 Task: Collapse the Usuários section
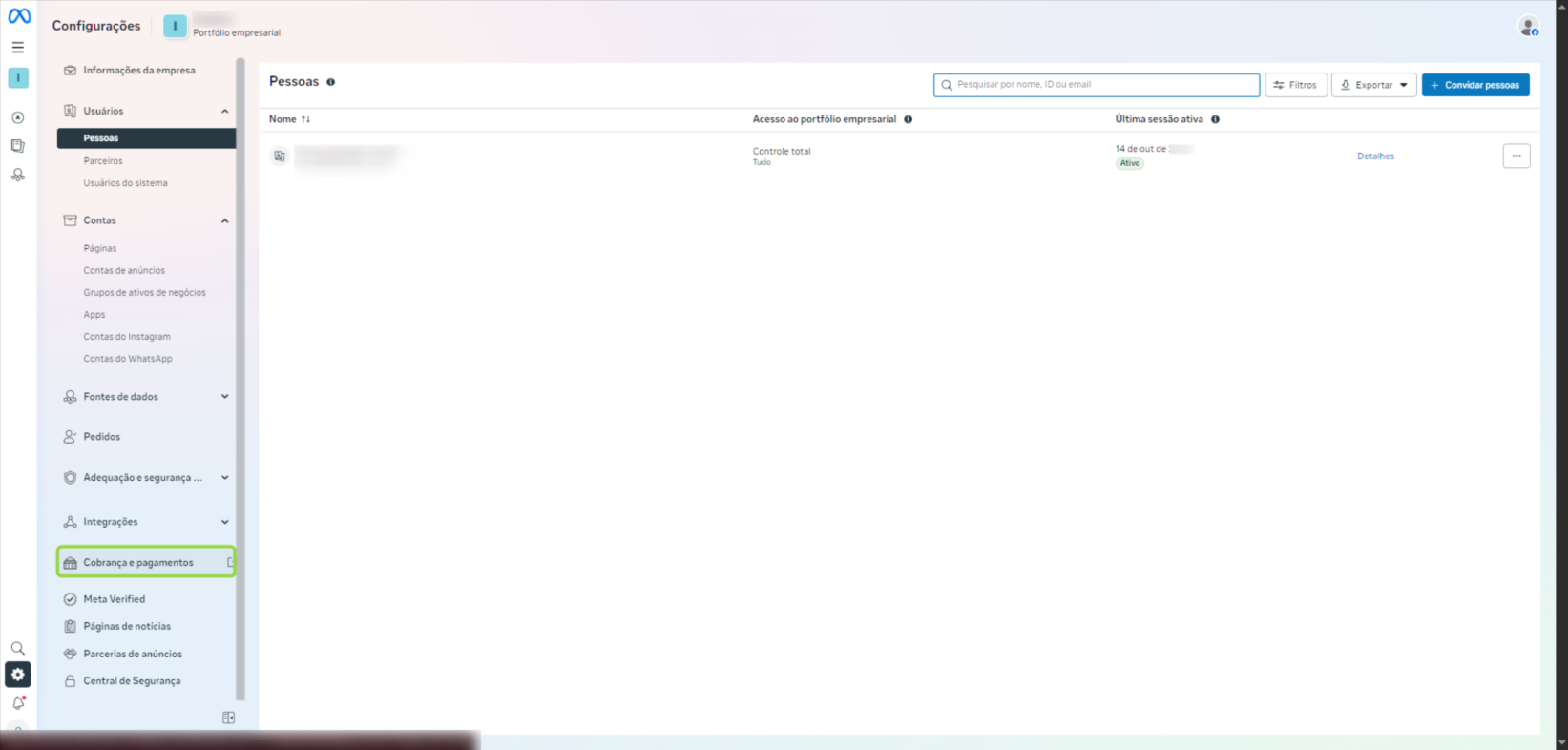coord(225,112)
